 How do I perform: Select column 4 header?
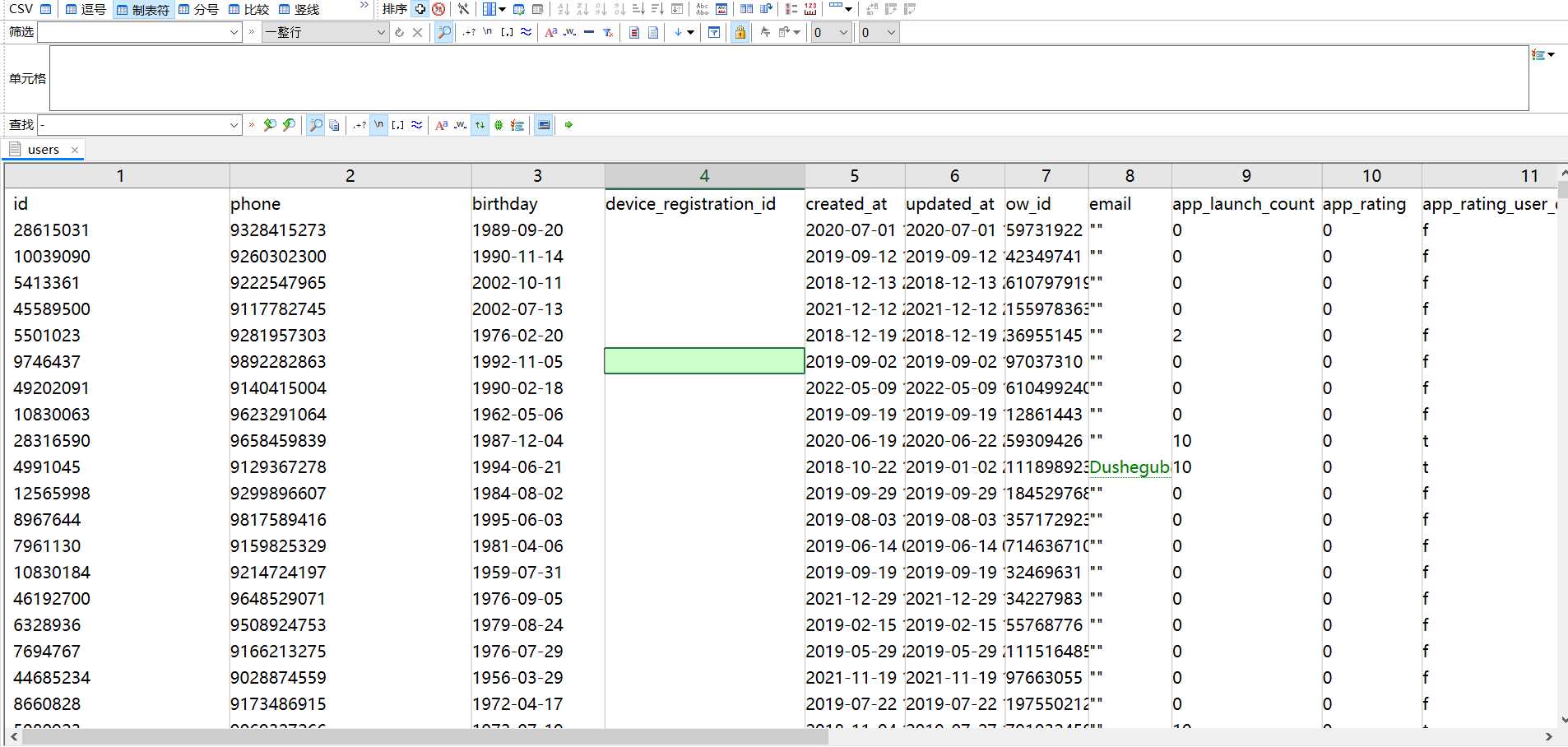click(704, 175)
